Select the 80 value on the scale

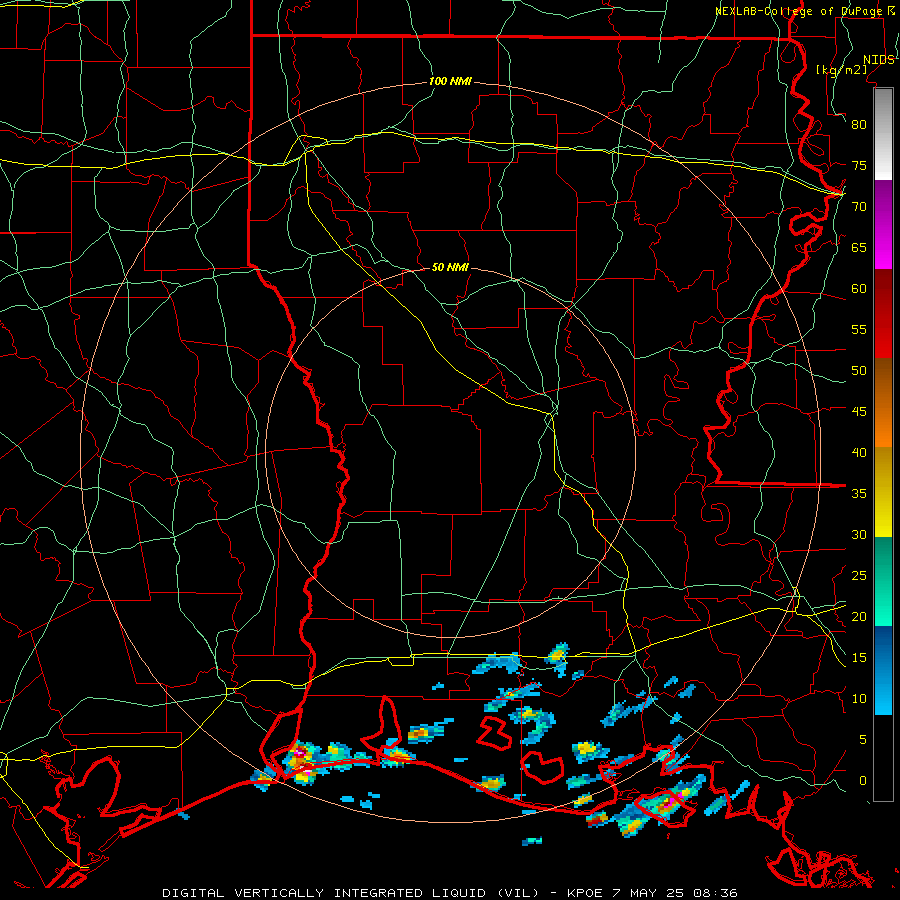tap(859, 125)
